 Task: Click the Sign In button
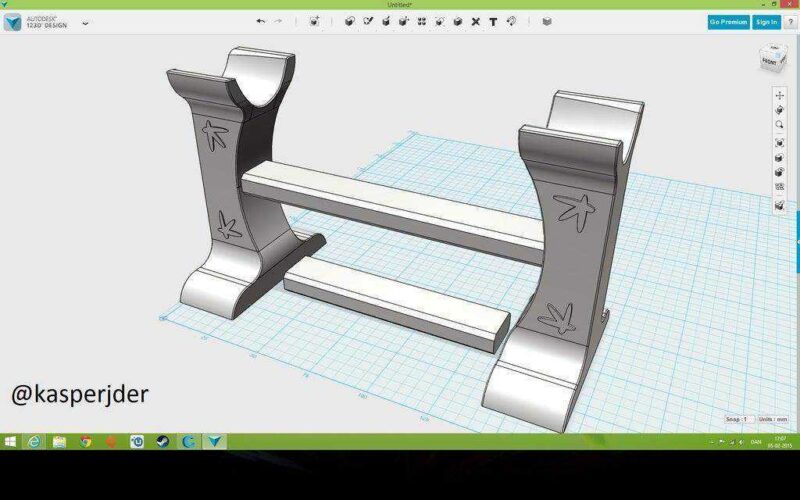pos(766,22)
